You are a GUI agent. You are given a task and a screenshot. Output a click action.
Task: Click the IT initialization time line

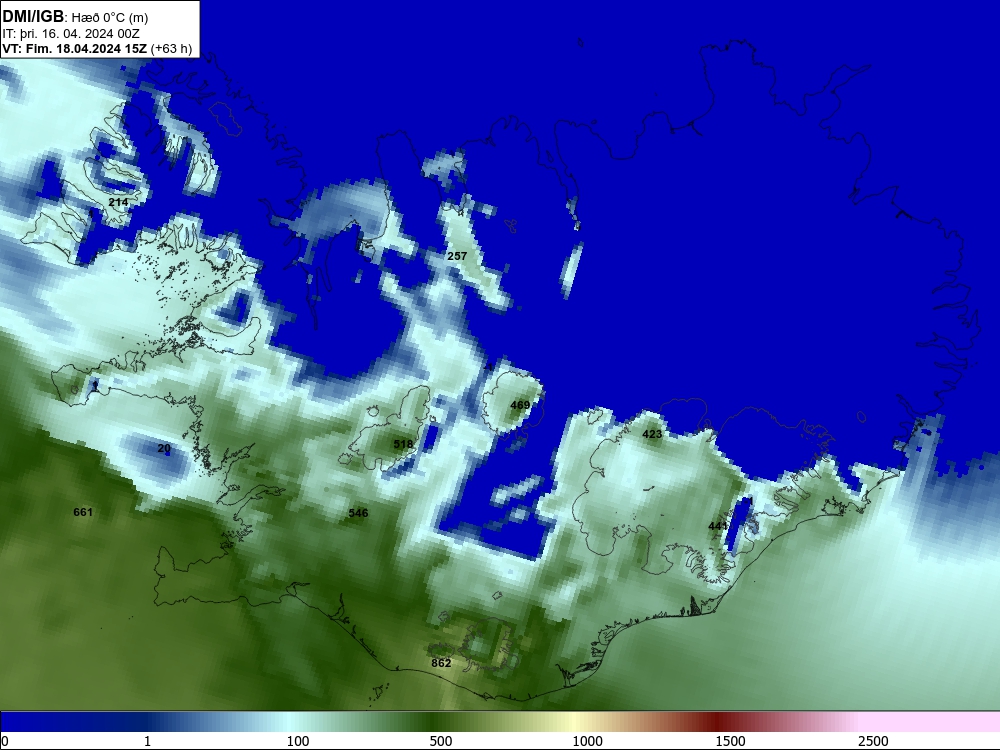(71, 34)
